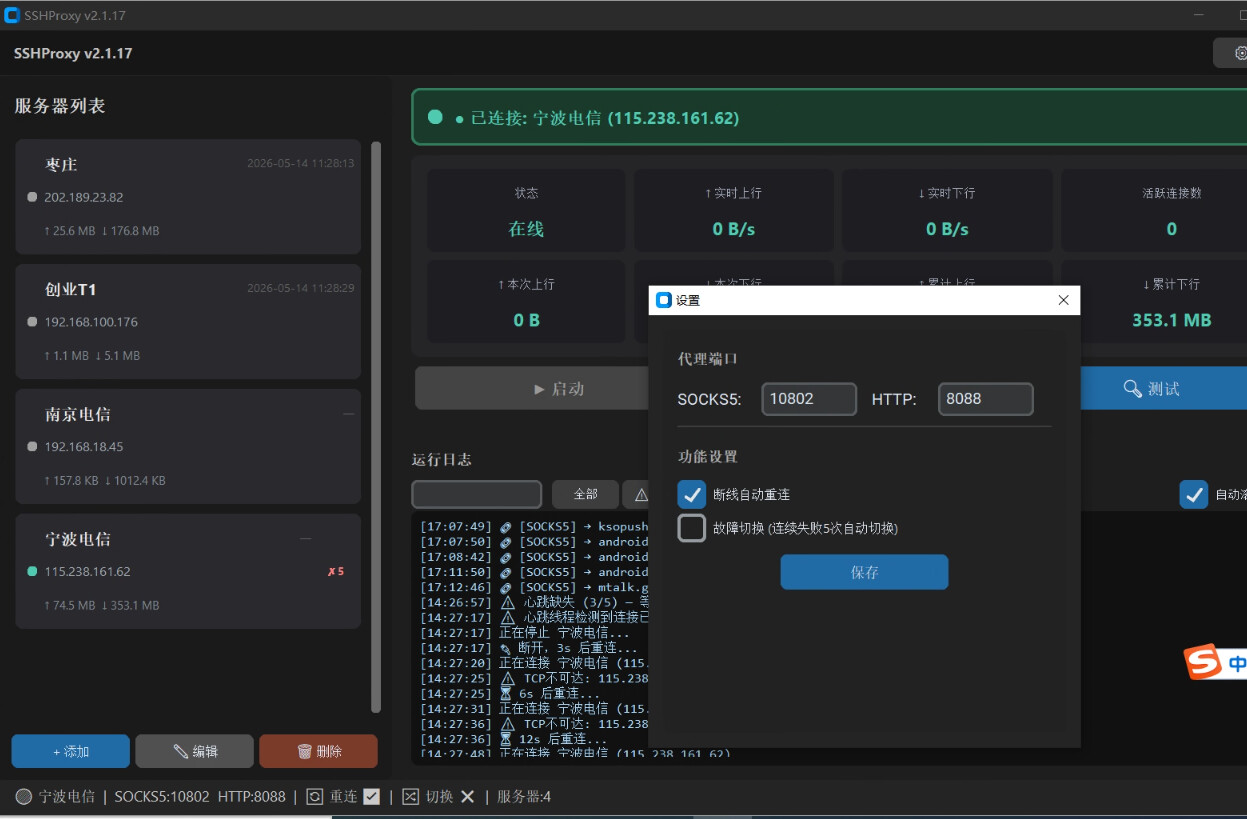Viewport: 1247px width, 819px height.
Task: Click plug icon on 断开, 3s 后重连 line
Action: [506, 648]
